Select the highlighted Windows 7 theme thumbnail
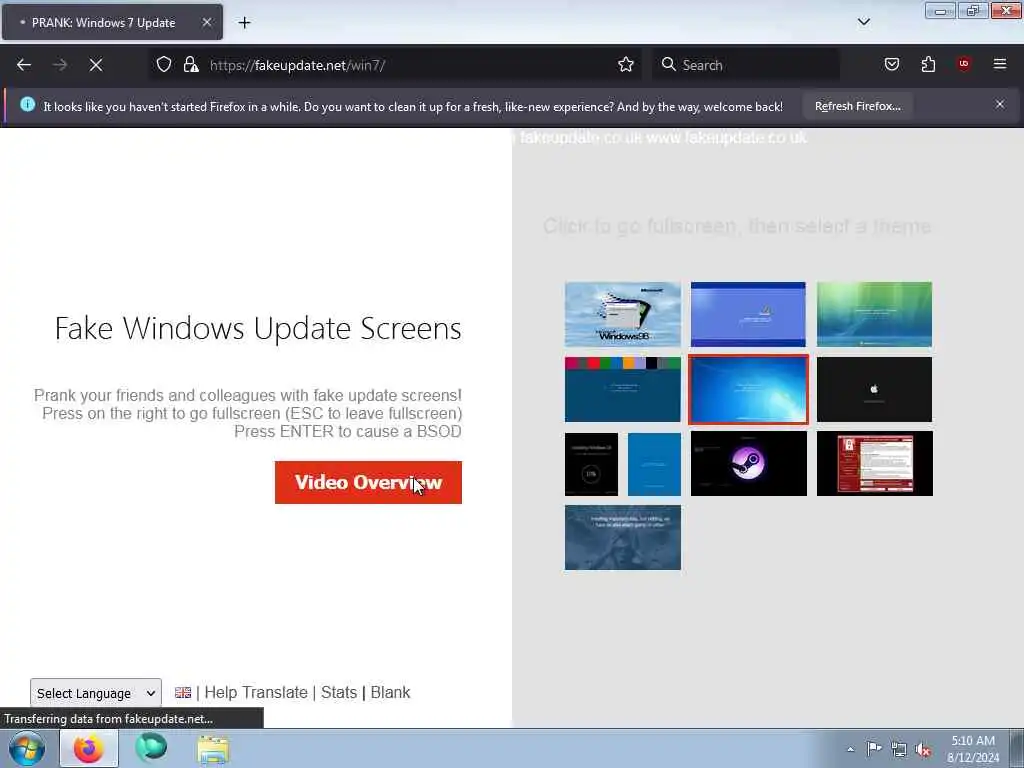This screenshot has width=1024, height=768. click(x=748, y=389)
